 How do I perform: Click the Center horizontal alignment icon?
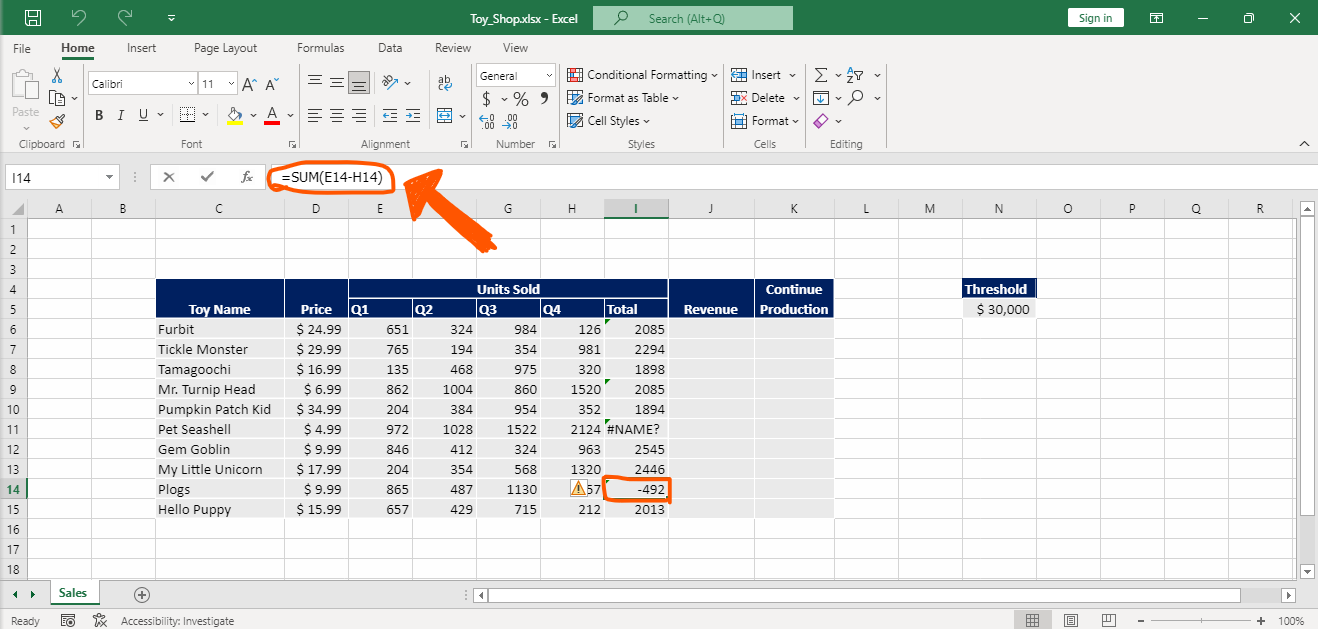[x=337, y=115]
